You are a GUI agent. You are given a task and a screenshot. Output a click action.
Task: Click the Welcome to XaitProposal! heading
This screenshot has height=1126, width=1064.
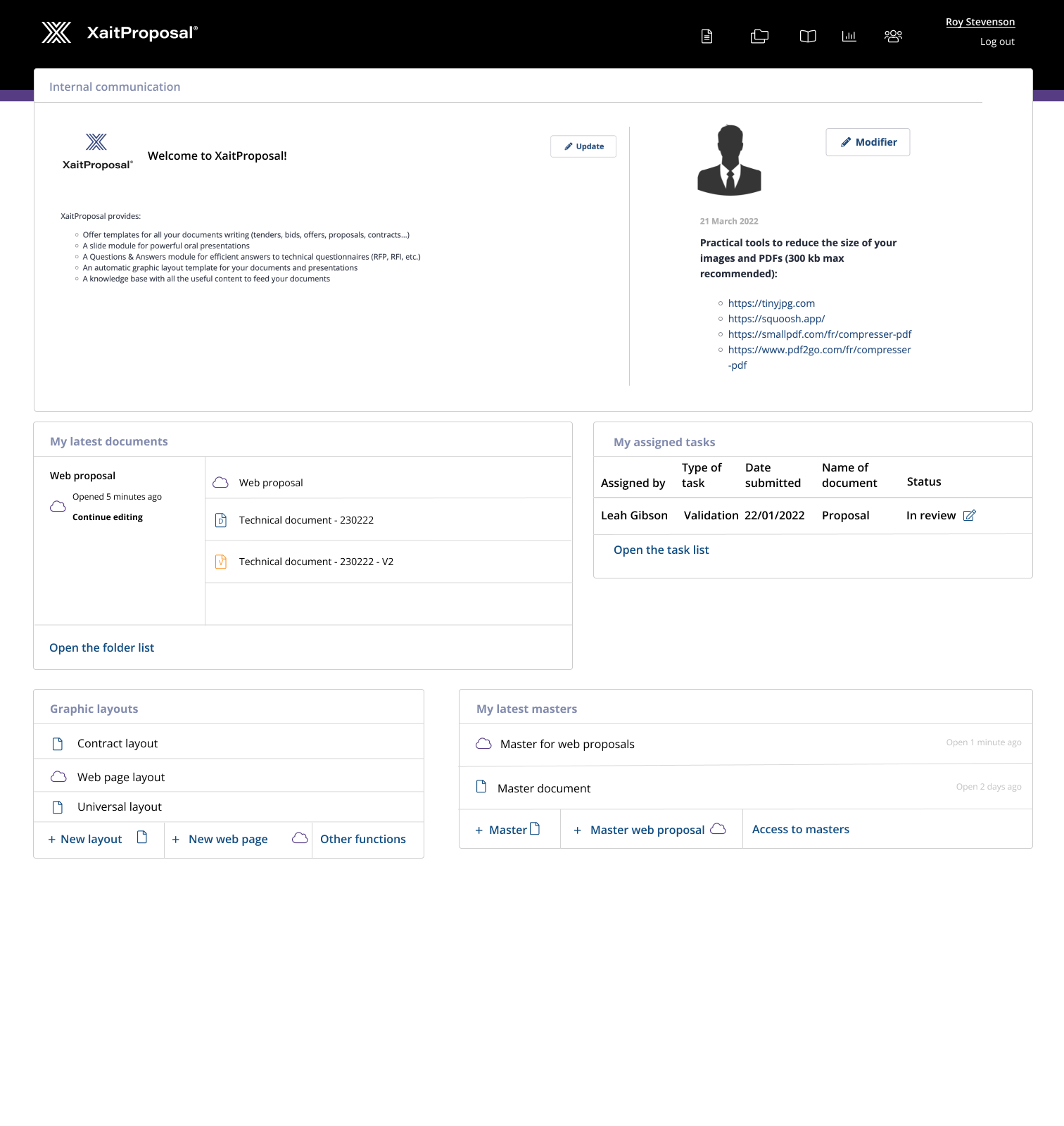point(217,156)
